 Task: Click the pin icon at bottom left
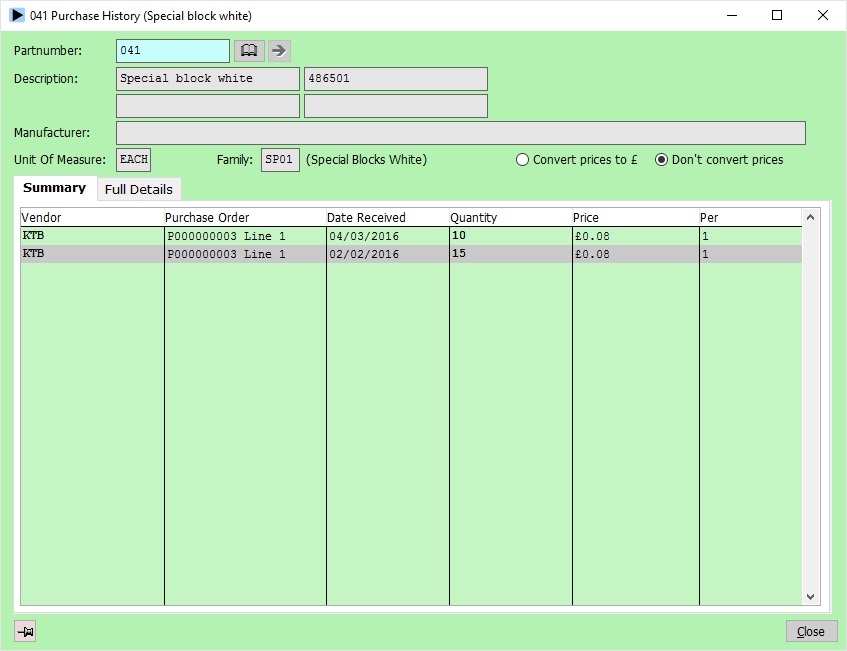pyautogui.click(x=25, y=631)
